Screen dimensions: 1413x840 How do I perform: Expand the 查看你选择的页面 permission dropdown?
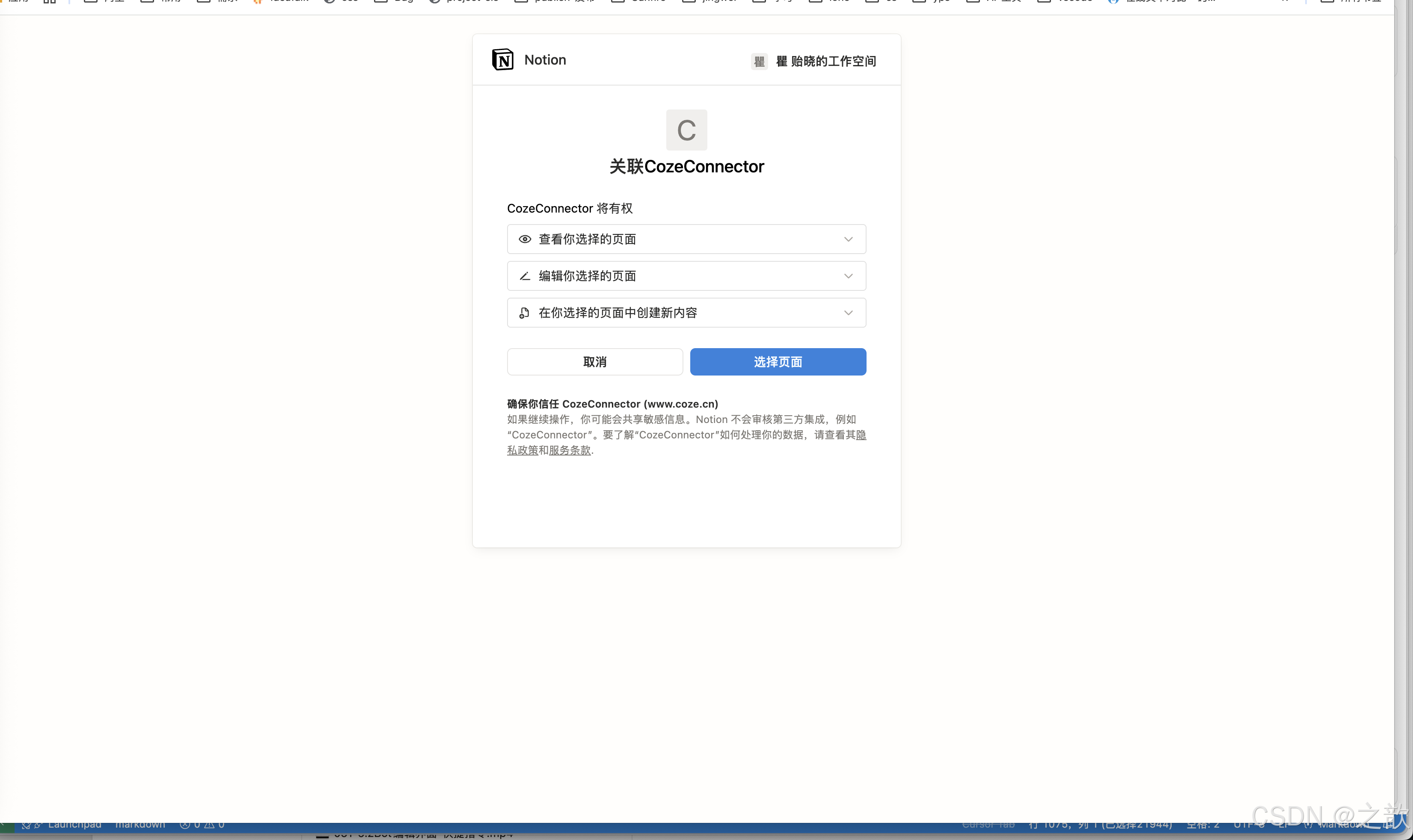848,239
